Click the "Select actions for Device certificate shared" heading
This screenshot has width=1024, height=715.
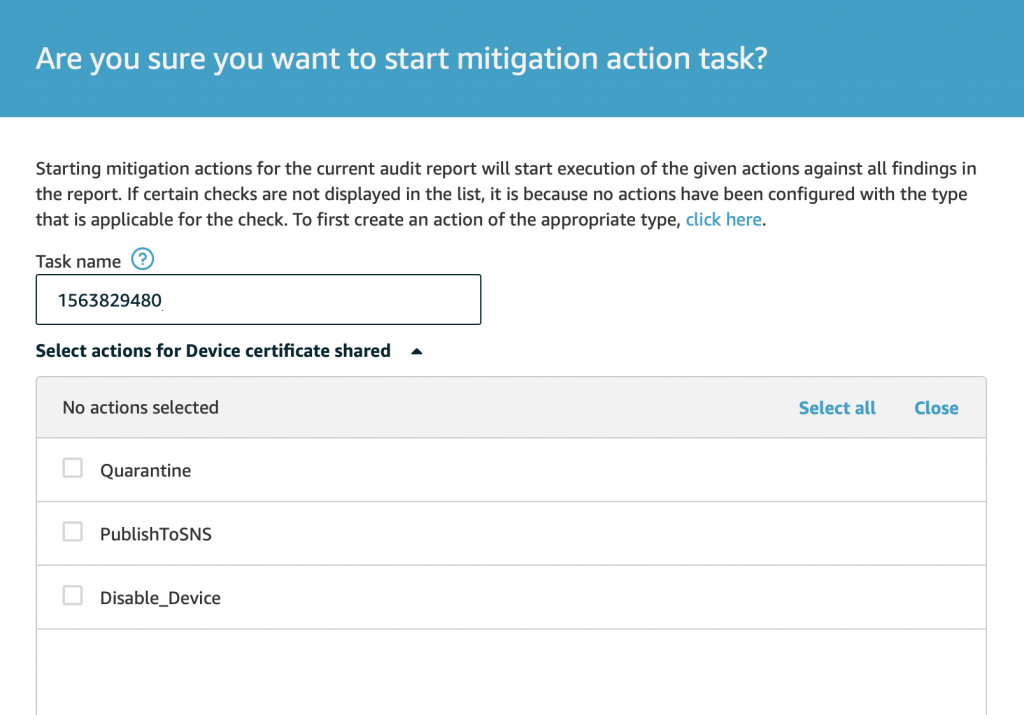pyautogui.click(x=213, y=351)
